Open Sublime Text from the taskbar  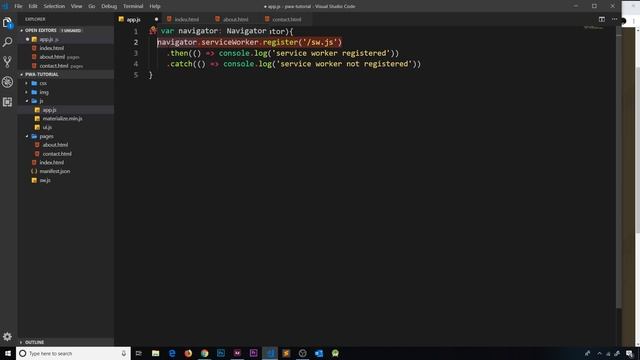tap(286, 353)
